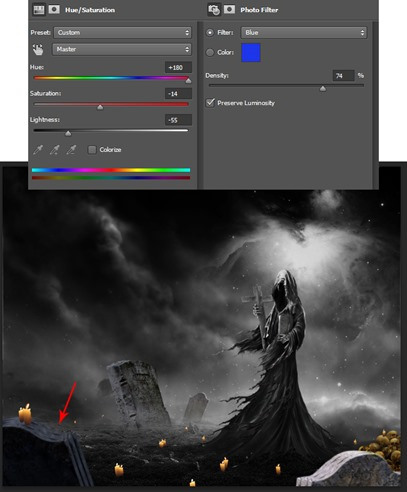
Task: Click the Saturation value field -14
Action: click(178, 94)
